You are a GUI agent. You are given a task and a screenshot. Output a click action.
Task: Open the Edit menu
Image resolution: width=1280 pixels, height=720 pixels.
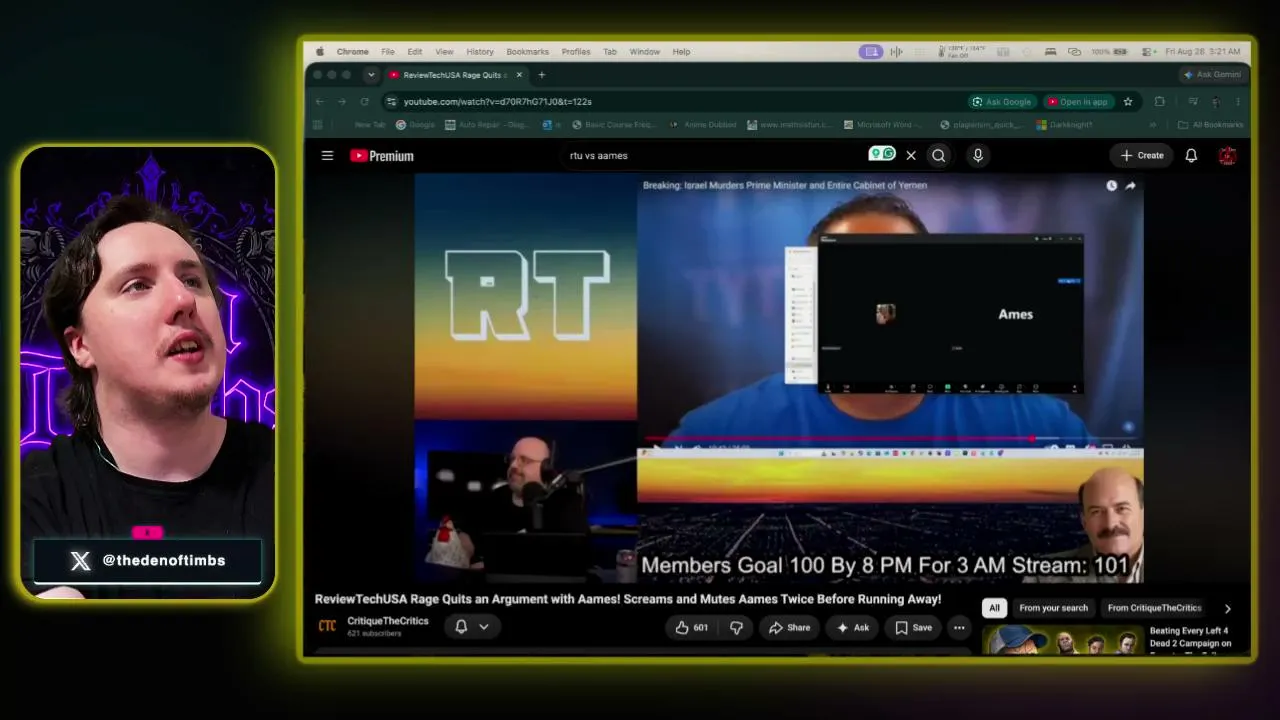coord(415,52)
